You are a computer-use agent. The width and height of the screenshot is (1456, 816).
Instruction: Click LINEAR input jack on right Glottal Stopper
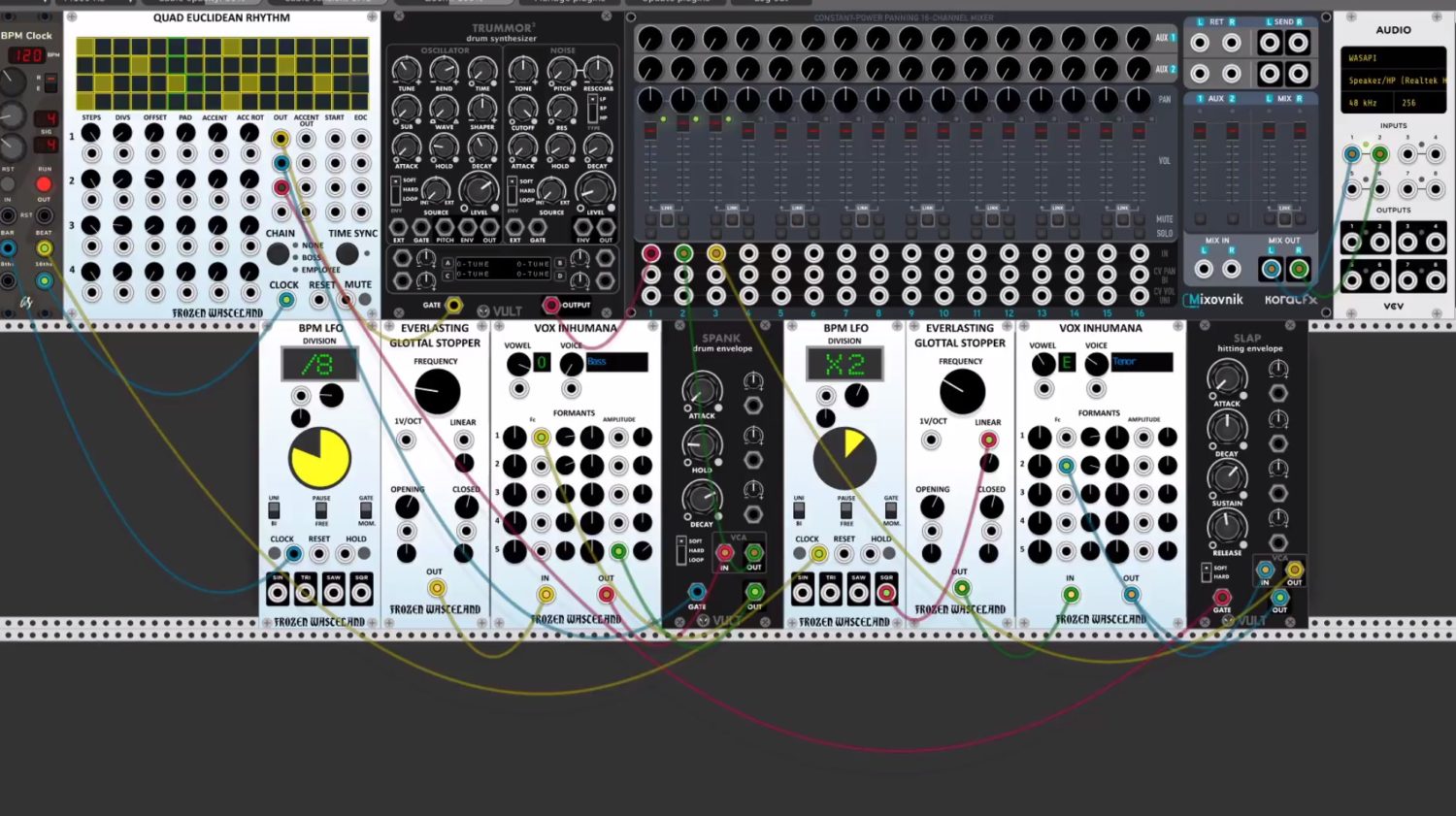click(988, 440)
